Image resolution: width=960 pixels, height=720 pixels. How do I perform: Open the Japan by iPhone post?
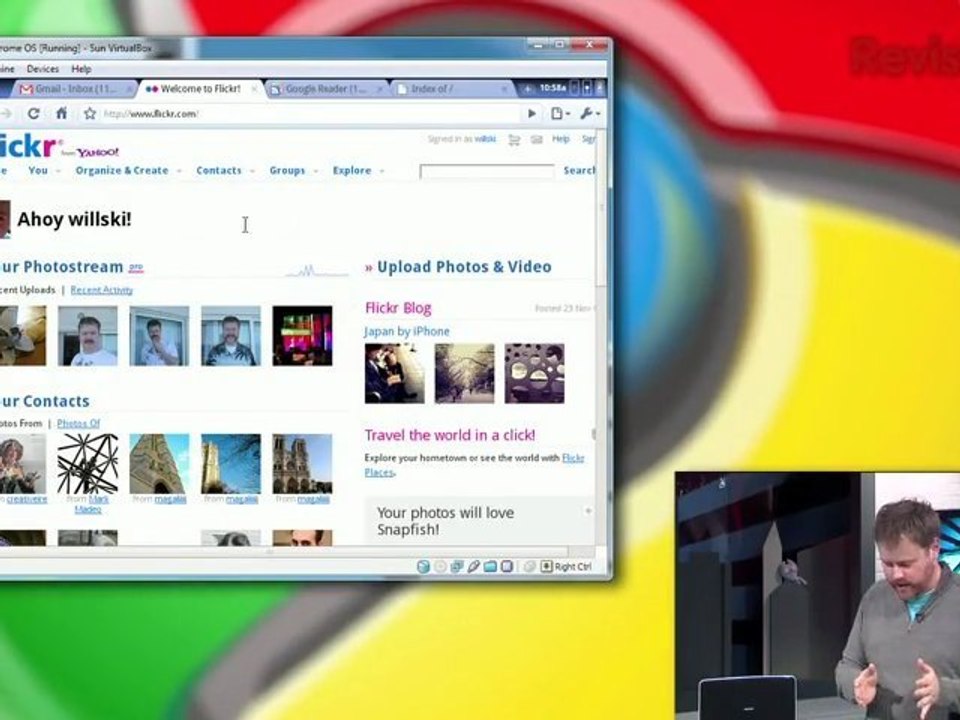click(x=407, y=331)
